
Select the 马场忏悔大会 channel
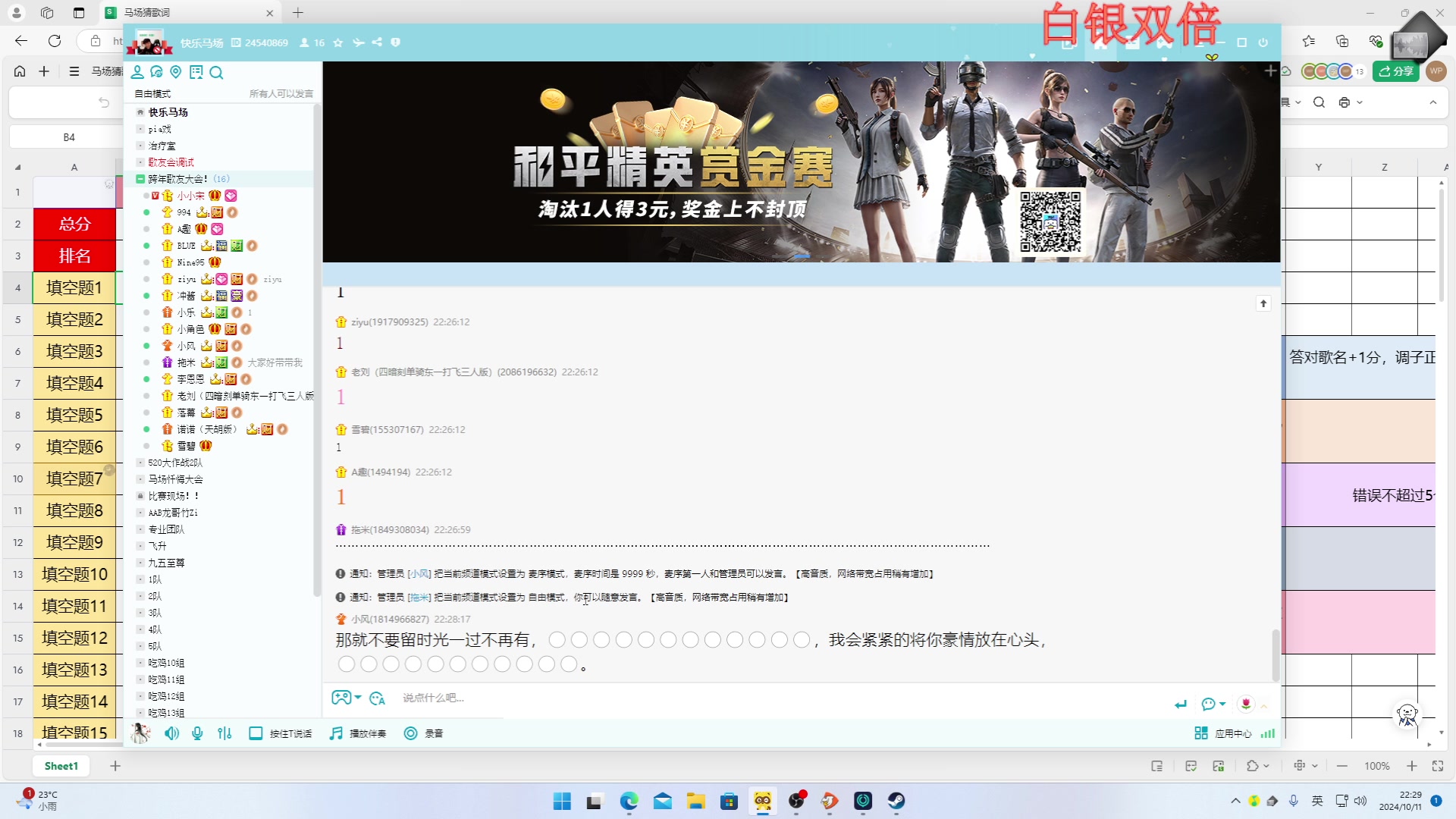coord(175,479)
